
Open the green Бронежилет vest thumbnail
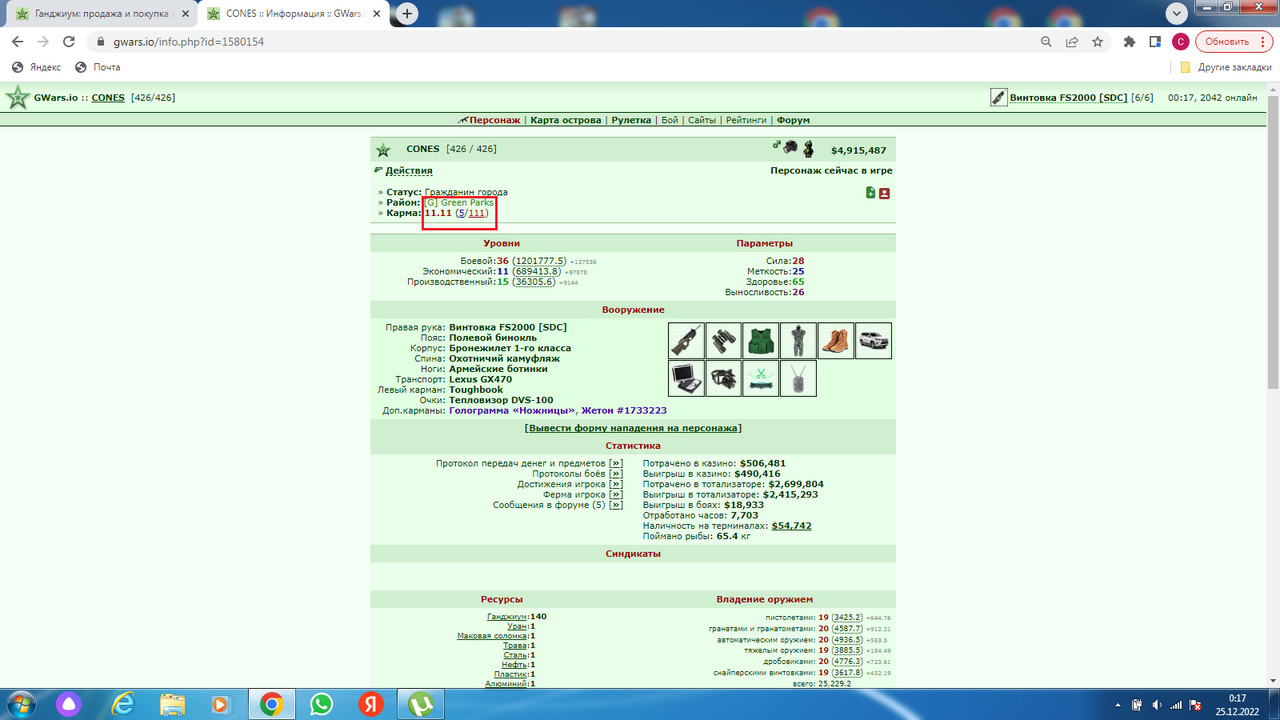point(761,341)
